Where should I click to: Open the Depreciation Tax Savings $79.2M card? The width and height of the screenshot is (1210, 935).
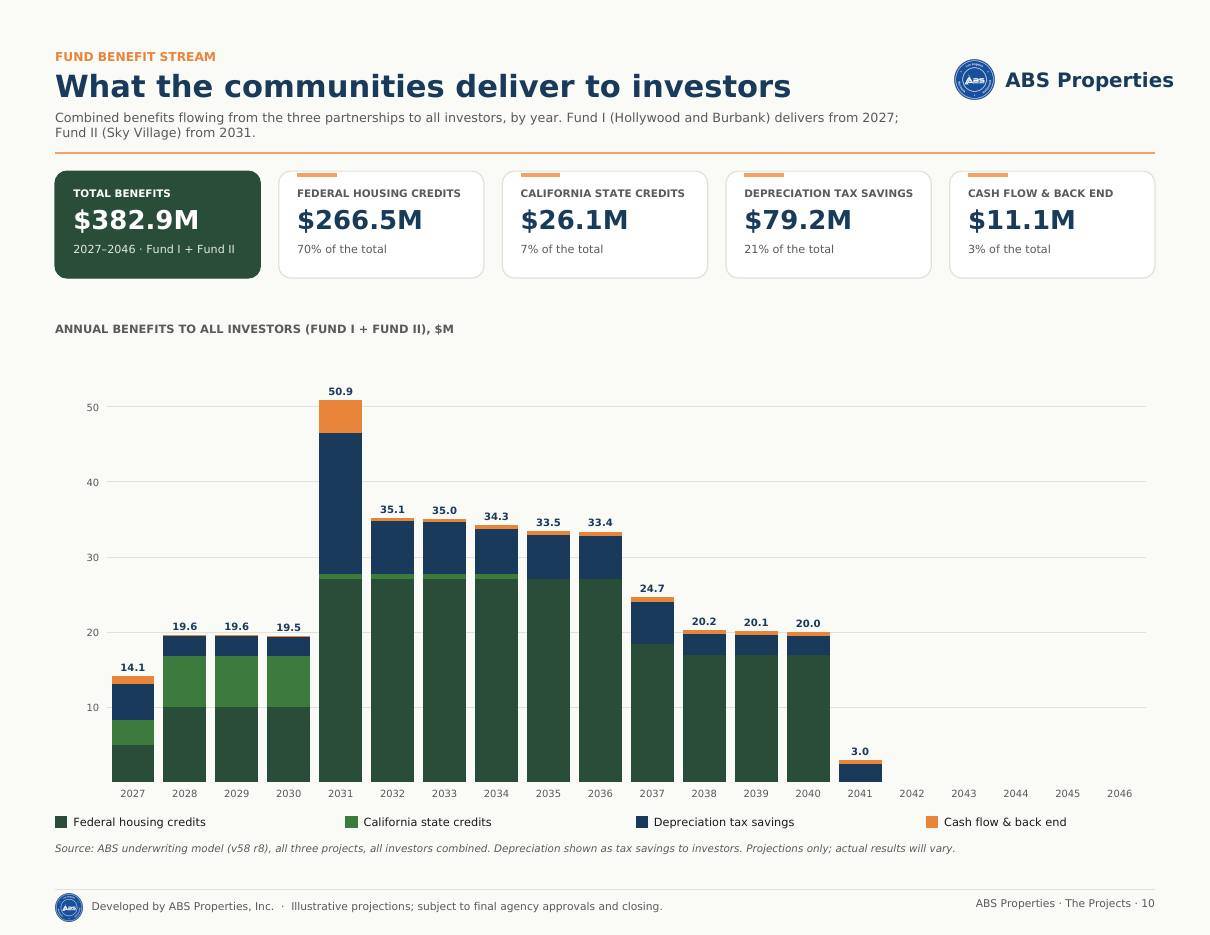click(x=828, y=224)
